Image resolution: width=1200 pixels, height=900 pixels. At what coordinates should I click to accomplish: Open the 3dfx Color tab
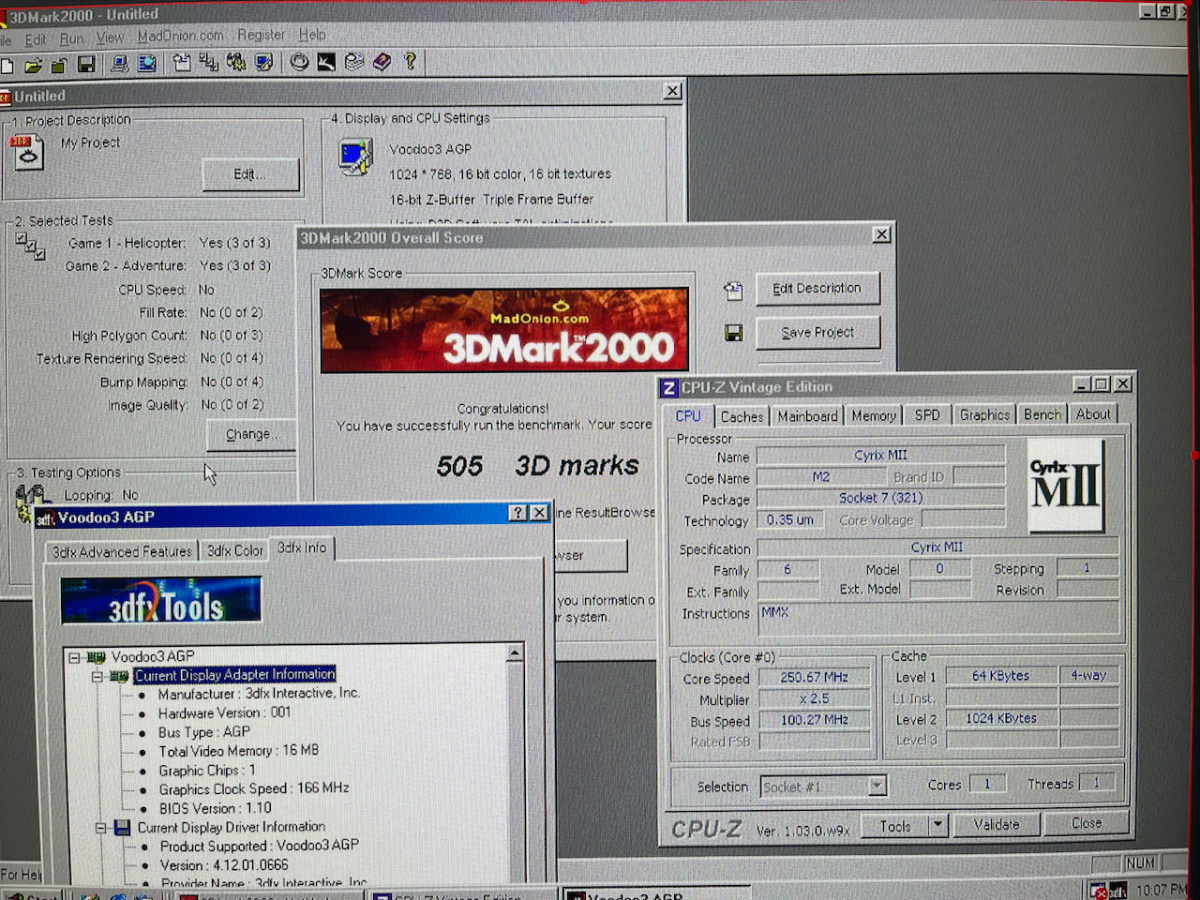[235, 551]
